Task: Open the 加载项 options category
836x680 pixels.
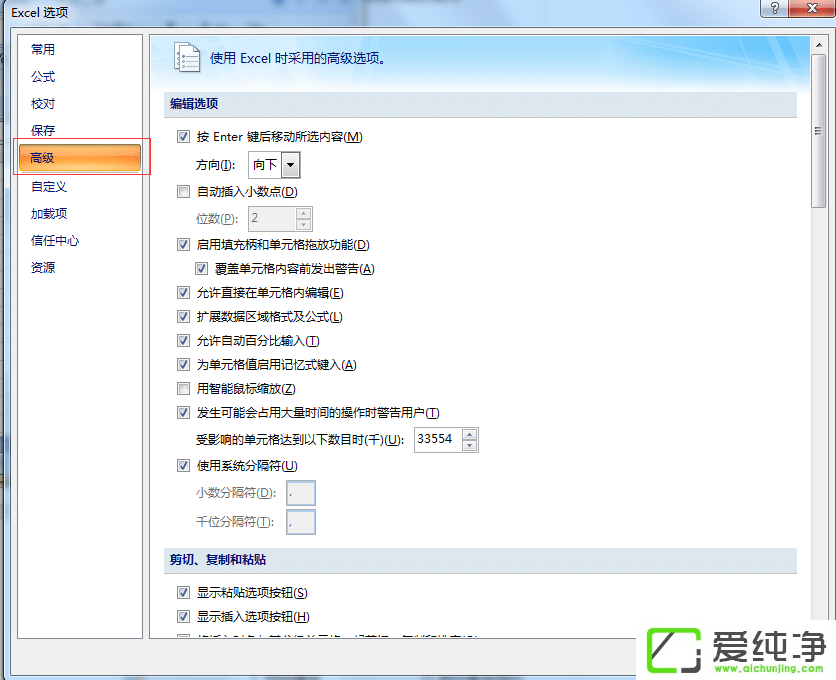Action: click(x=49, y=214)
